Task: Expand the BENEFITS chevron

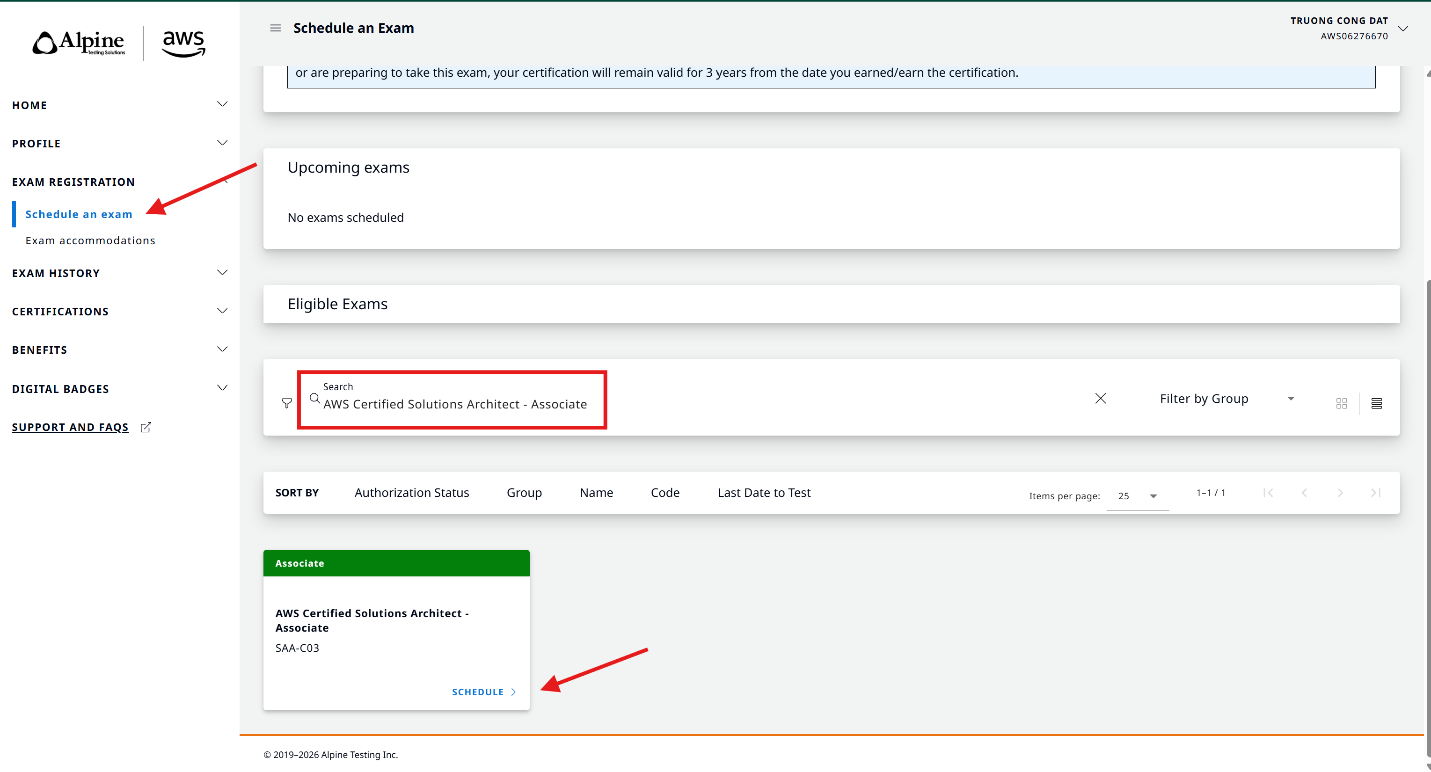Action: [223, 349]
